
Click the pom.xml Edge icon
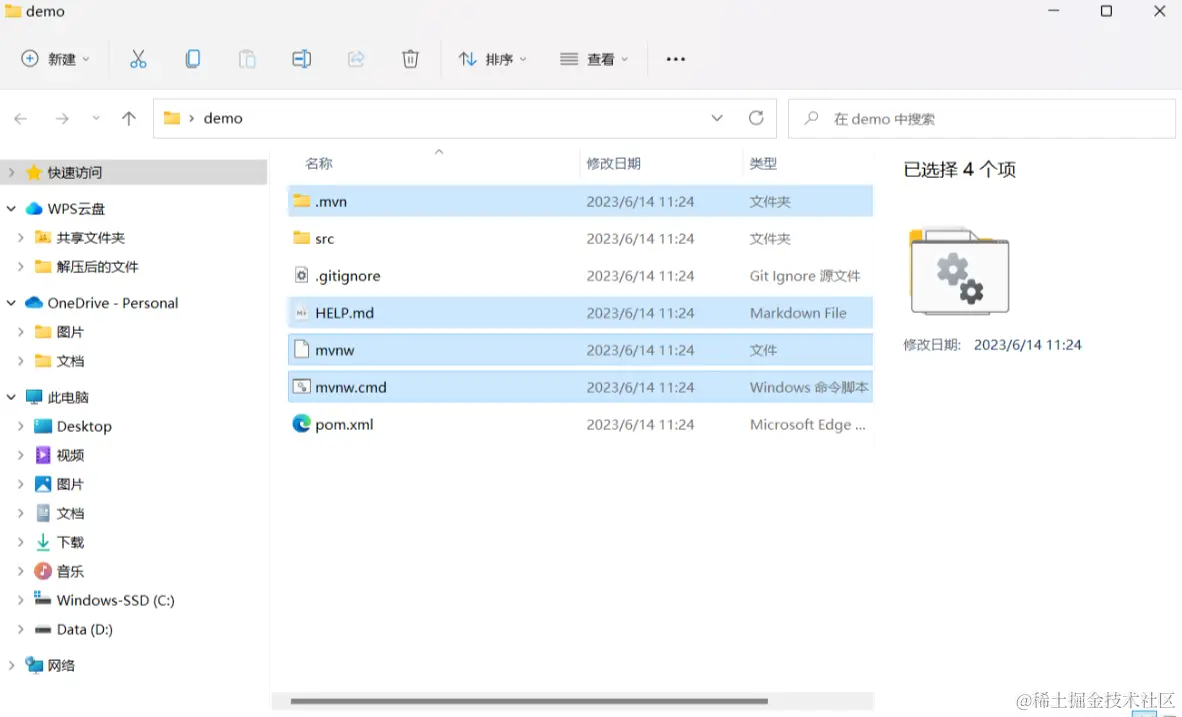coord(302,424)
